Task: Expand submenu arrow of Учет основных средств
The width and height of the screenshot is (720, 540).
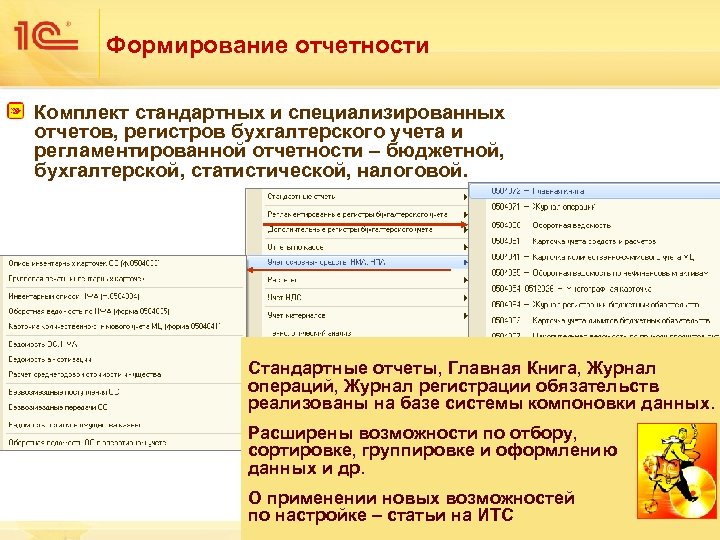Action: (465, 262)
